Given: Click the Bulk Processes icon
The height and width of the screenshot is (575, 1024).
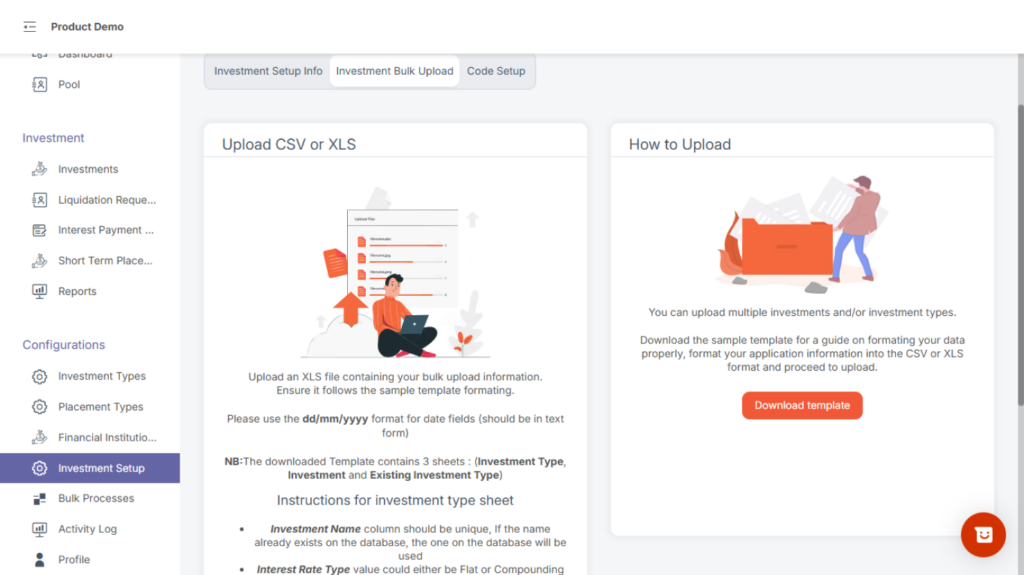Looking at the screenshot, I should [x=40, y=499].
